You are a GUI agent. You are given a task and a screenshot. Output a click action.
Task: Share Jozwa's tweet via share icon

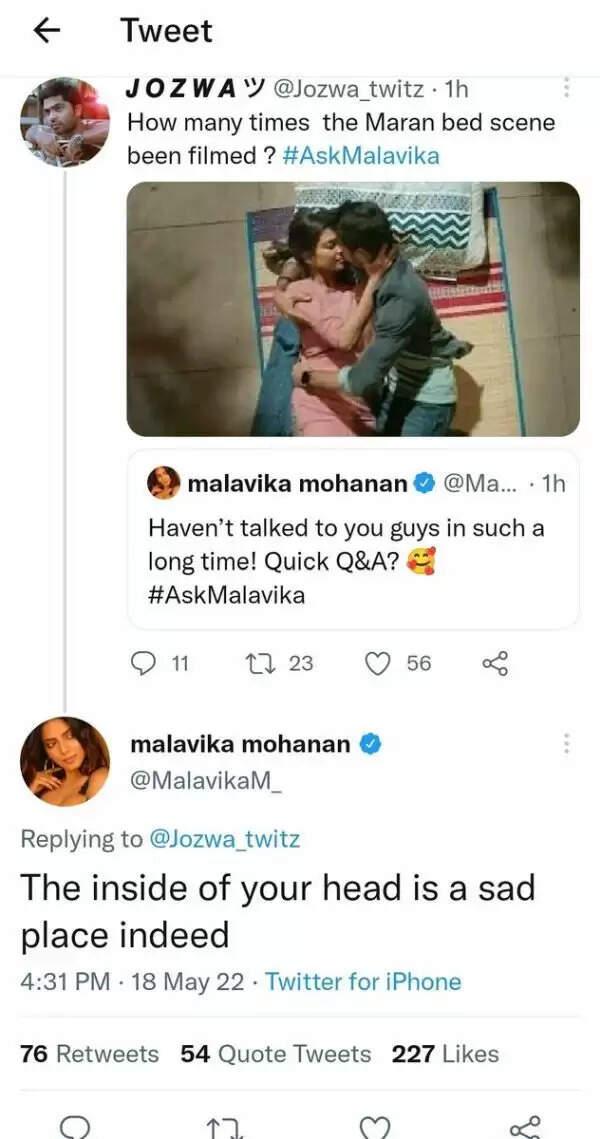(x=496, y=662)
